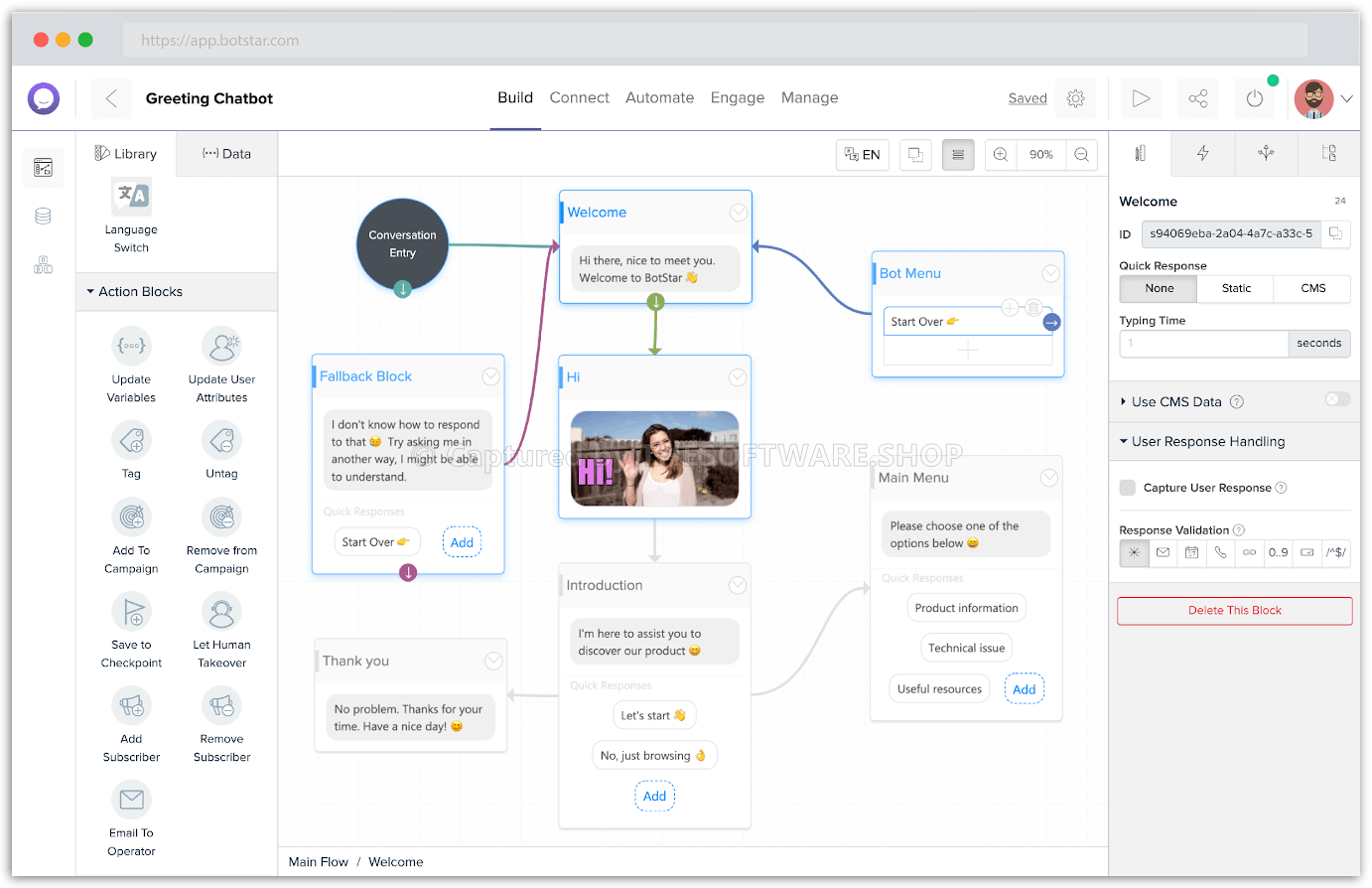Click the Update Variables action block icon
This screenshot has width=1372, height=888.
[131, 346]
